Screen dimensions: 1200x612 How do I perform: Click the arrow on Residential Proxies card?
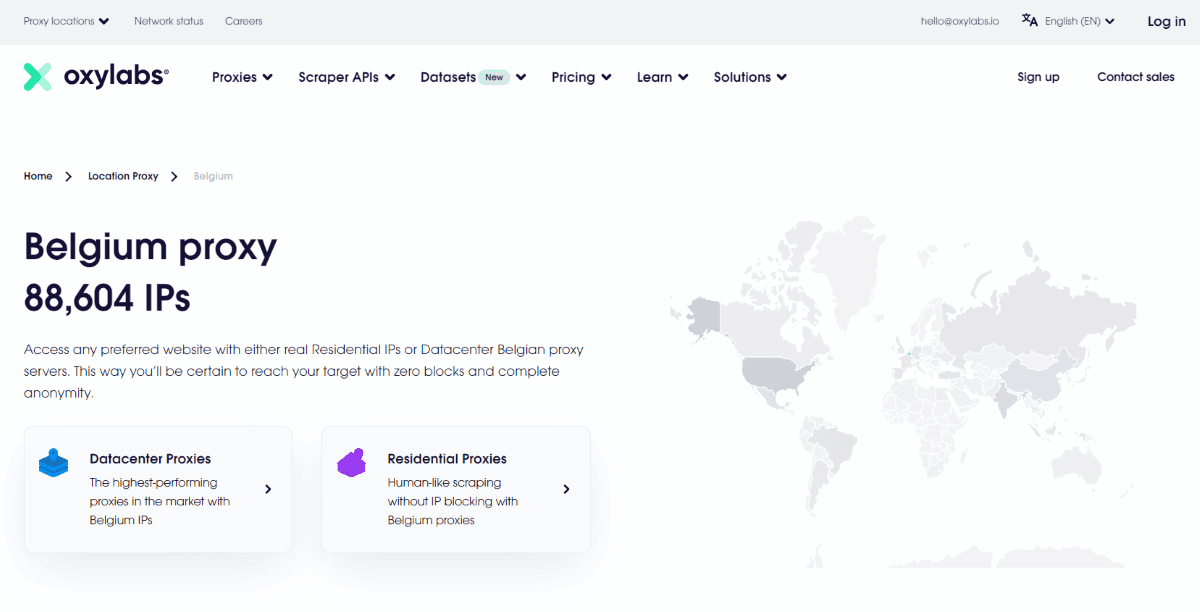pyautogui.click(x=566, y=489)
